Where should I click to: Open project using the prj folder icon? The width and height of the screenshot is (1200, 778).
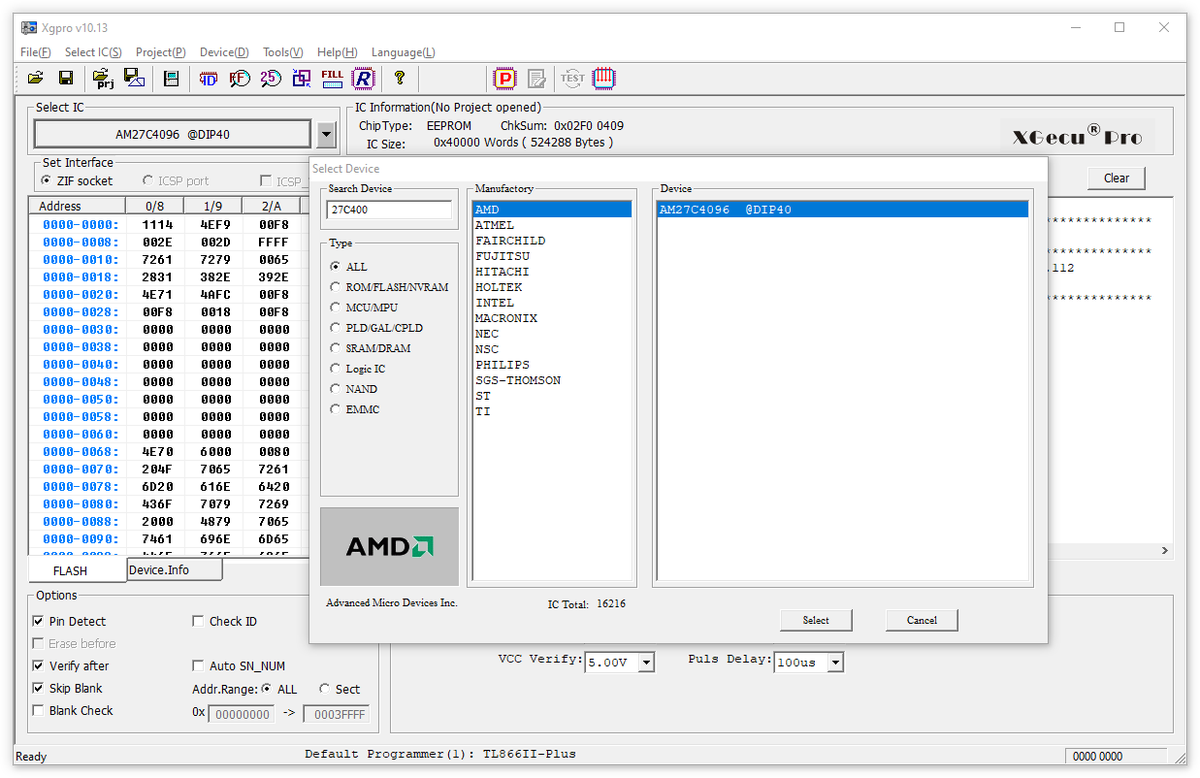click(103, 78)
